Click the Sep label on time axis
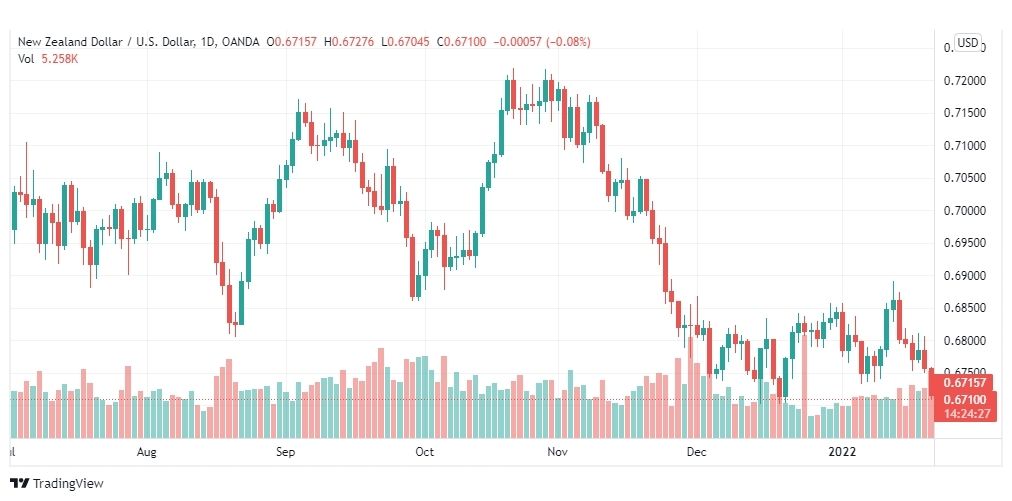The height and width of the screenshot is (501, 1012). tap(285, 452)
